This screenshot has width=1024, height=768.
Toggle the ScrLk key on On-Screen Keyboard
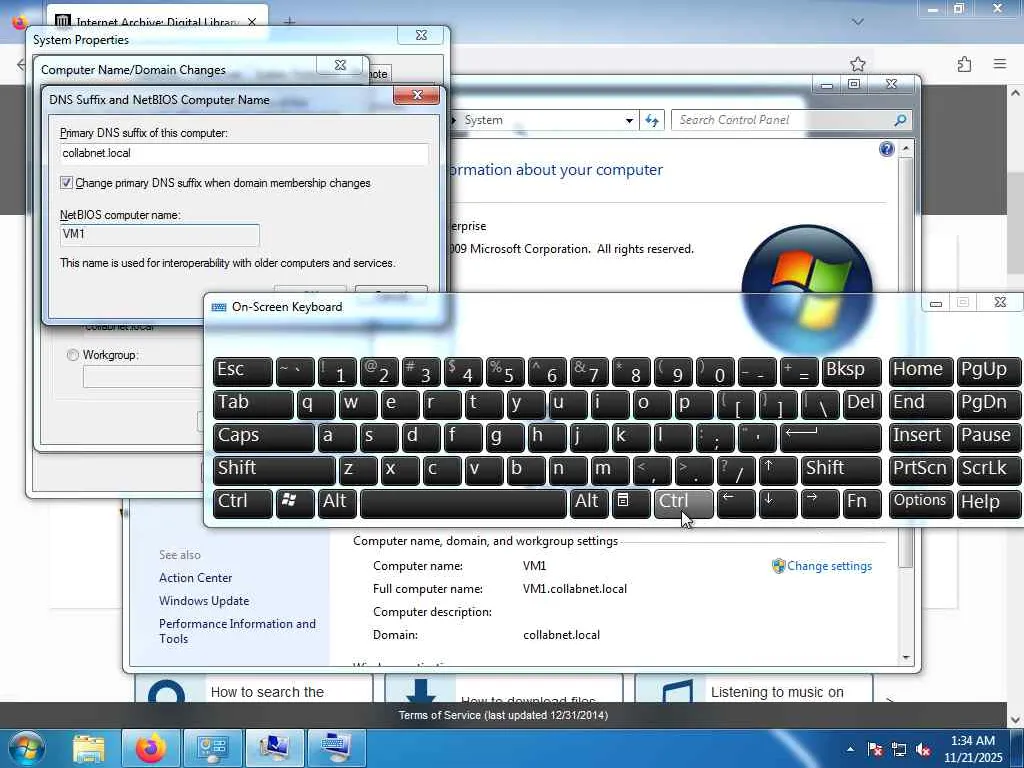tap(988, 470)
